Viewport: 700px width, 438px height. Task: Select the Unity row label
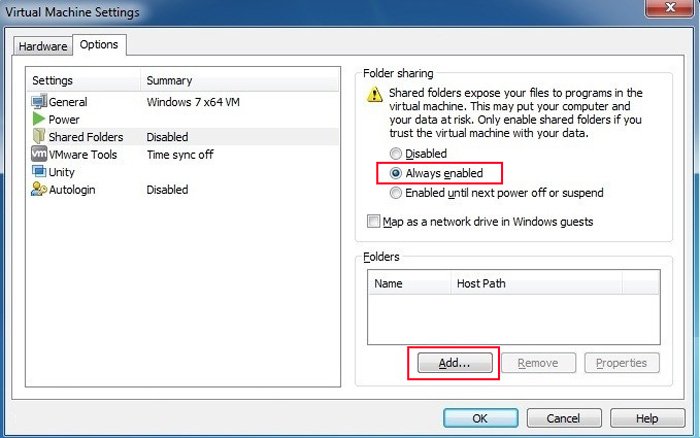pos(62,172)
